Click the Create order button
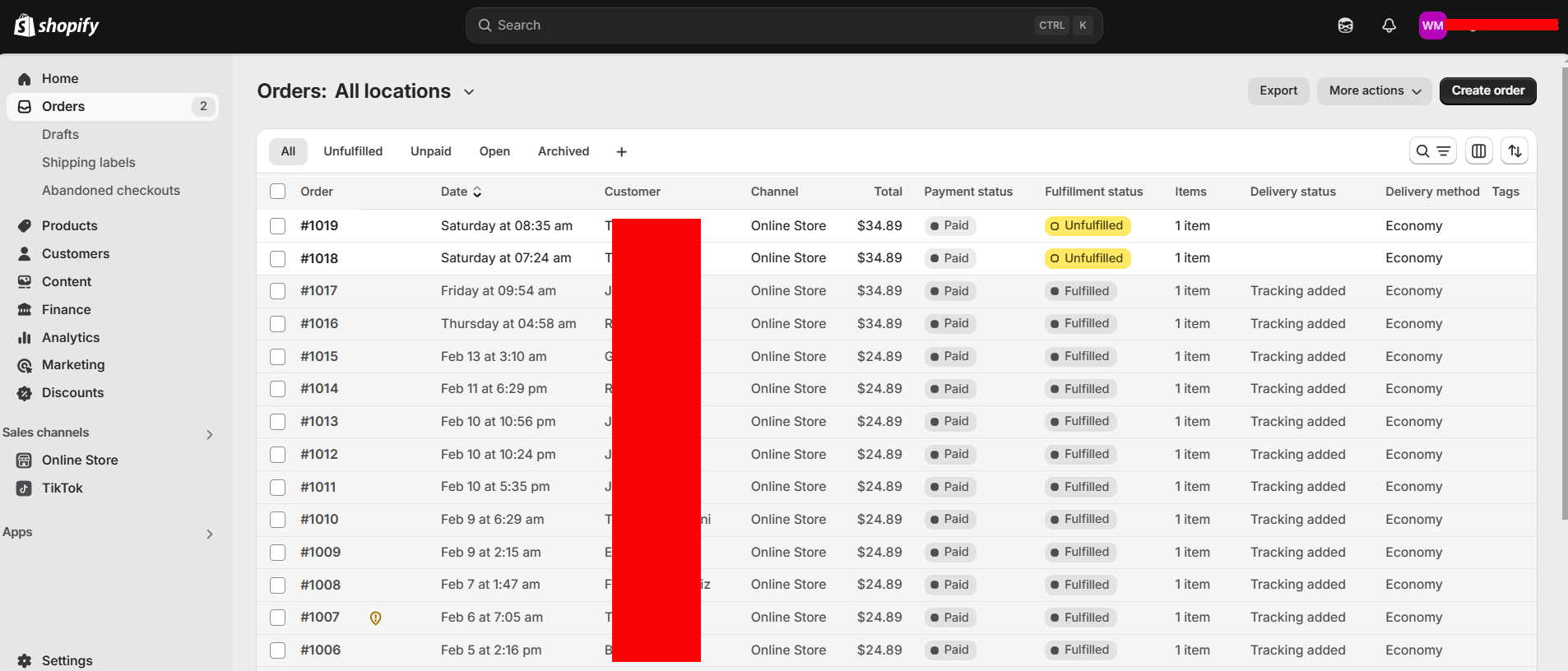This screenshot has width=1568, height=671. 1487,91
